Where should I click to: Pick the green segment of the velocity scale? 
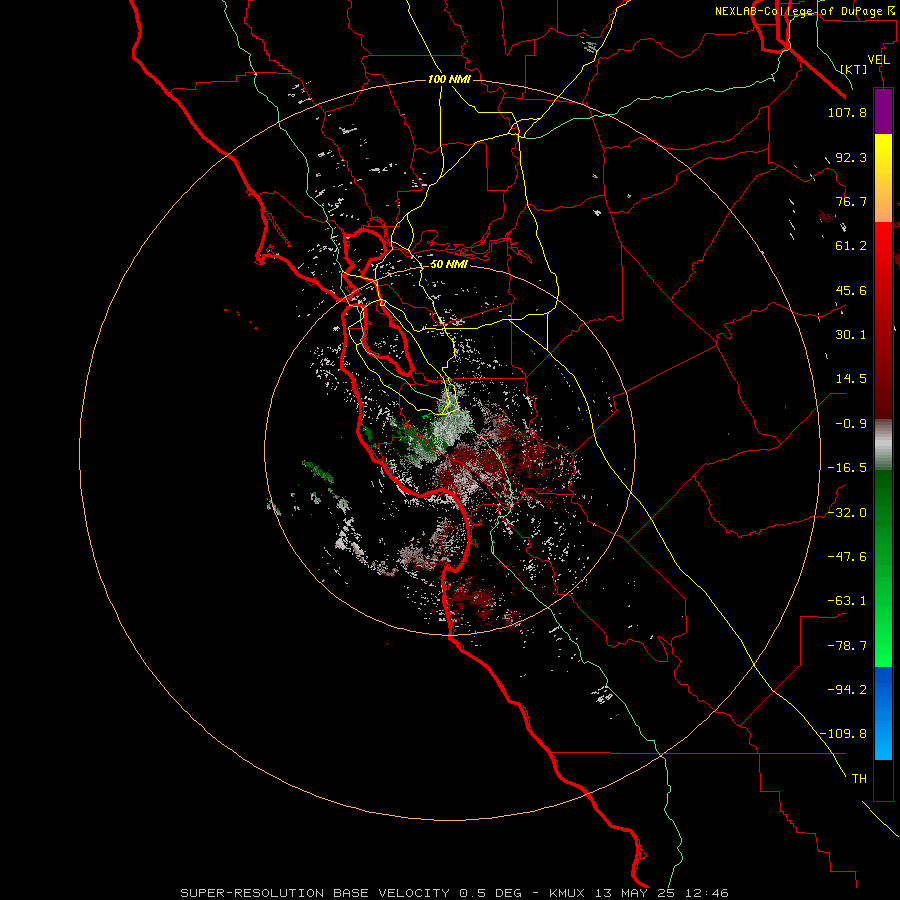(883, 568)
